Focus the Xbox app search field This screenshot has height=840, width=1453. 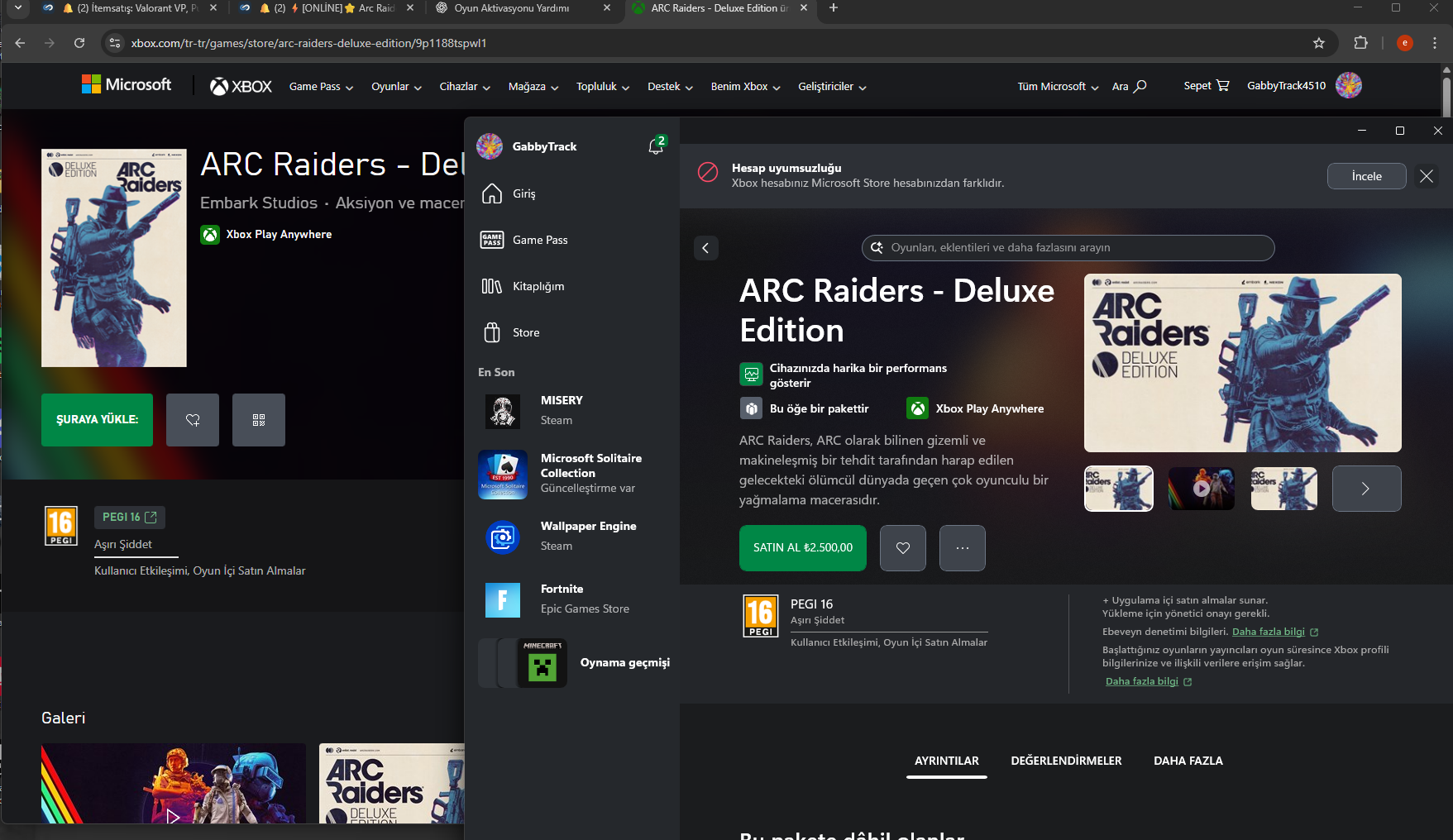tap(1068, 247)
